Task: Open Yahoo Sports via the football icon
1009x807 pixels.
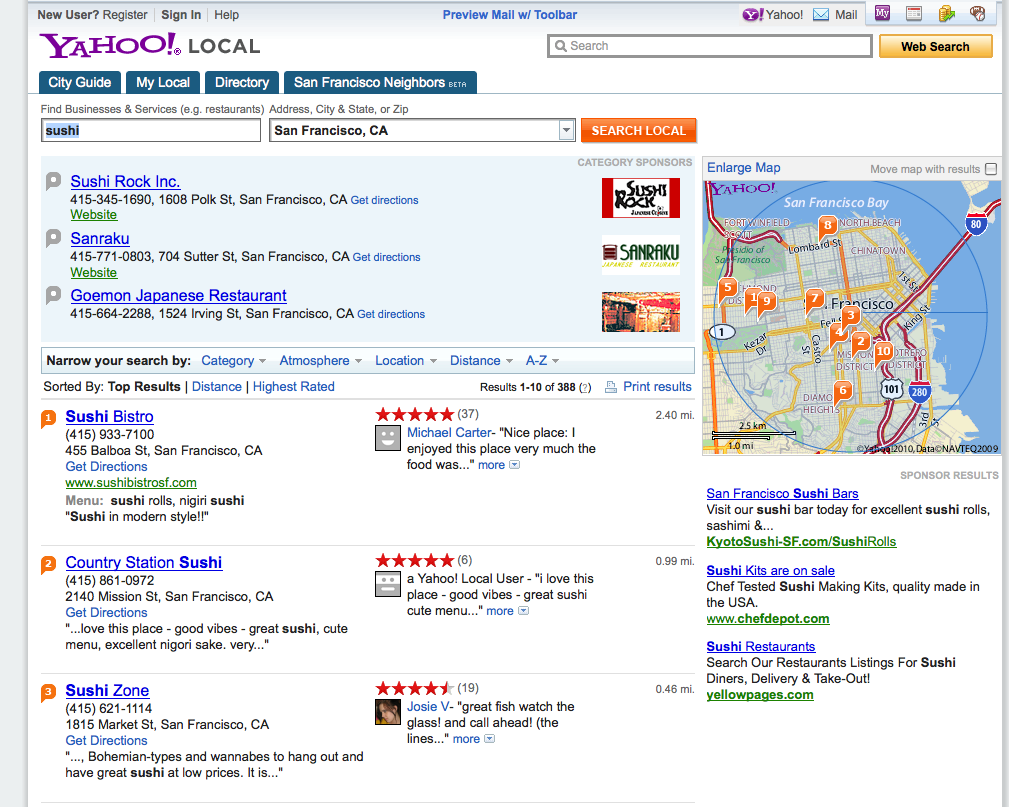Action: 979,13
